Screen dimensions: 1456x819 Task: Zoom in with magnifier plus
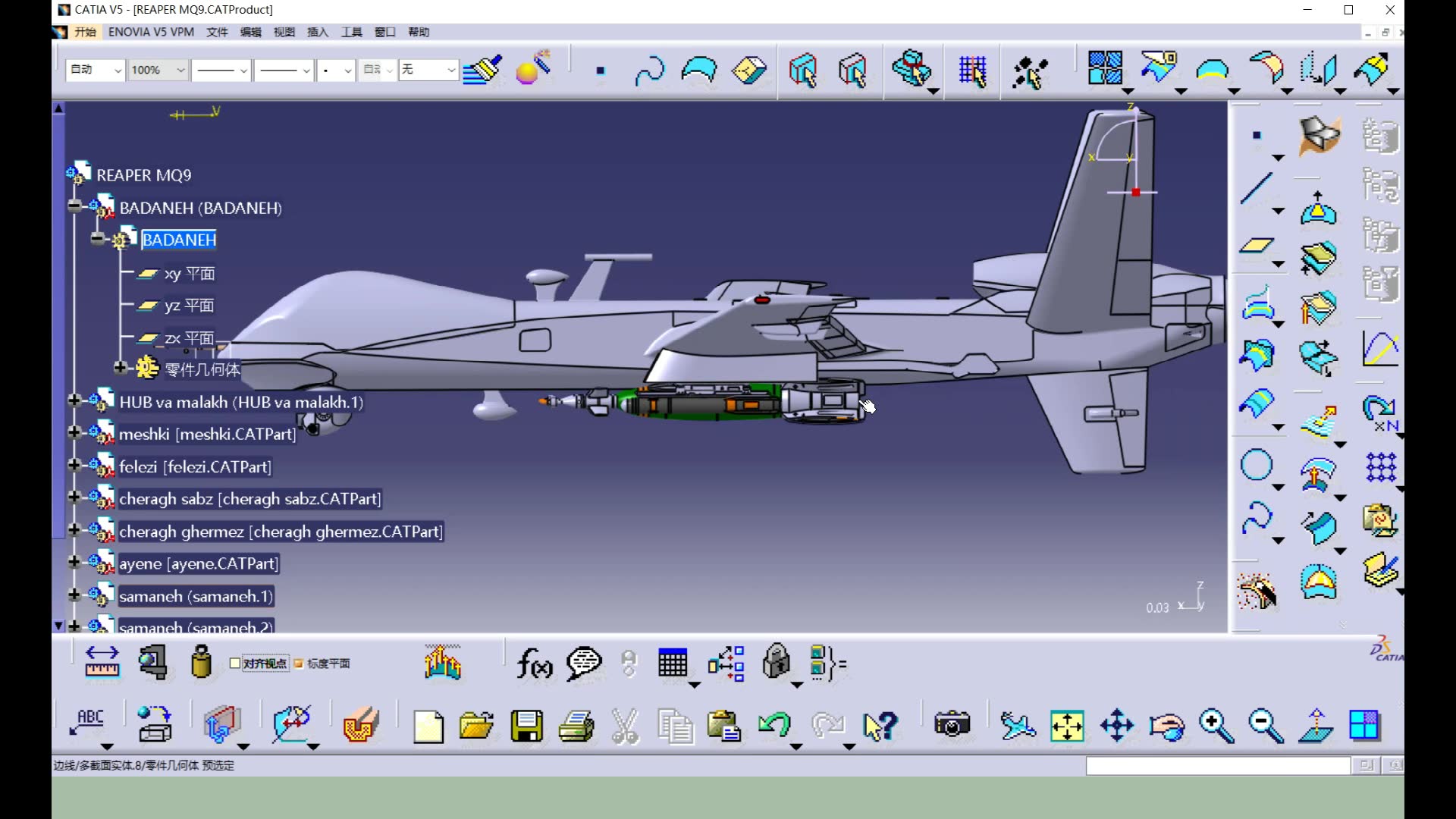click(1216, 726)
